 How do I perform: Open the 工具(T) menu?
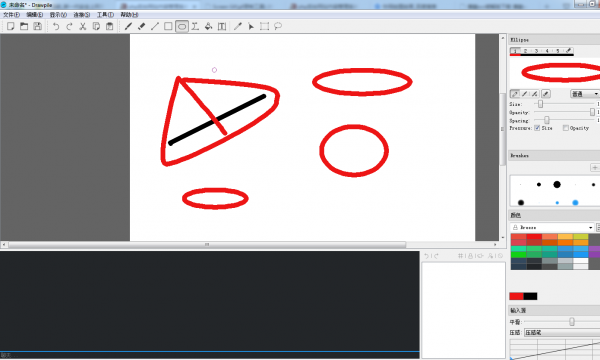[105, 15]
